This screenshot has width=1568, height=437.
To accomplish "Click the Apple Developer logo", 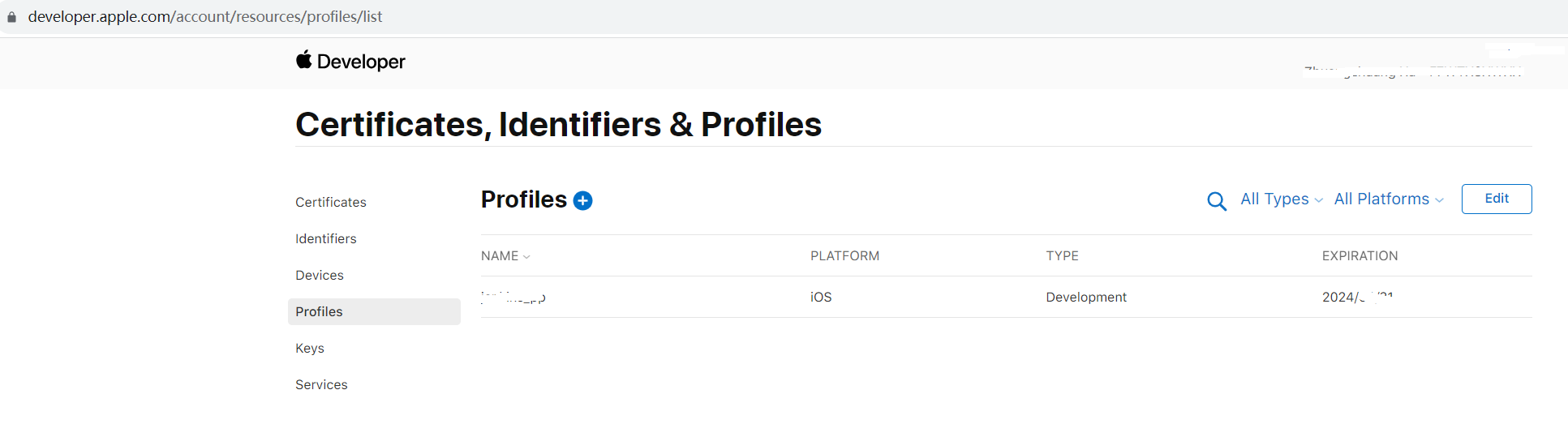I will (350, 61).
